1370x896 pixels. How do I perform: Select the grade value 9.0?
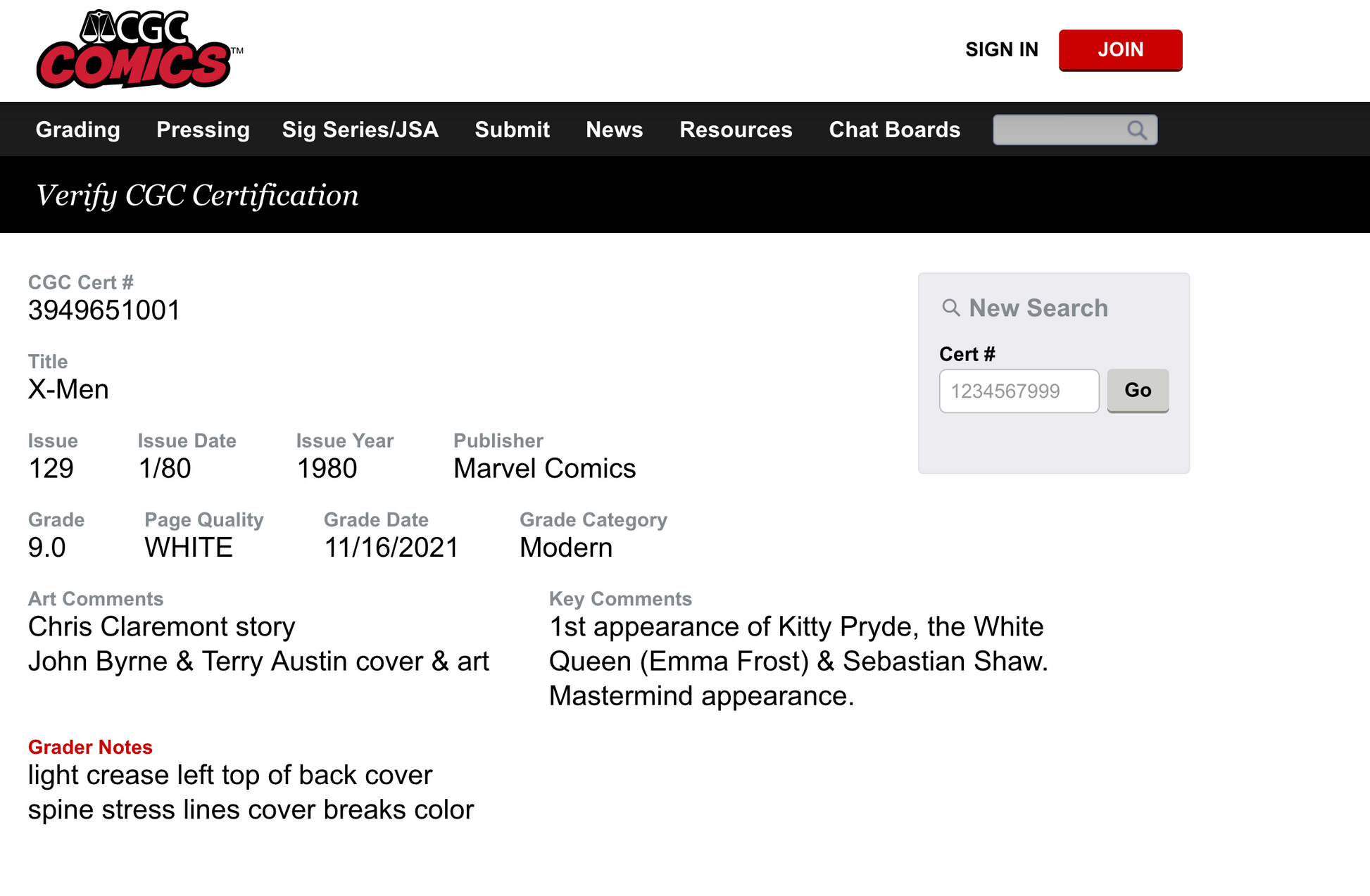tap(46, 547)
